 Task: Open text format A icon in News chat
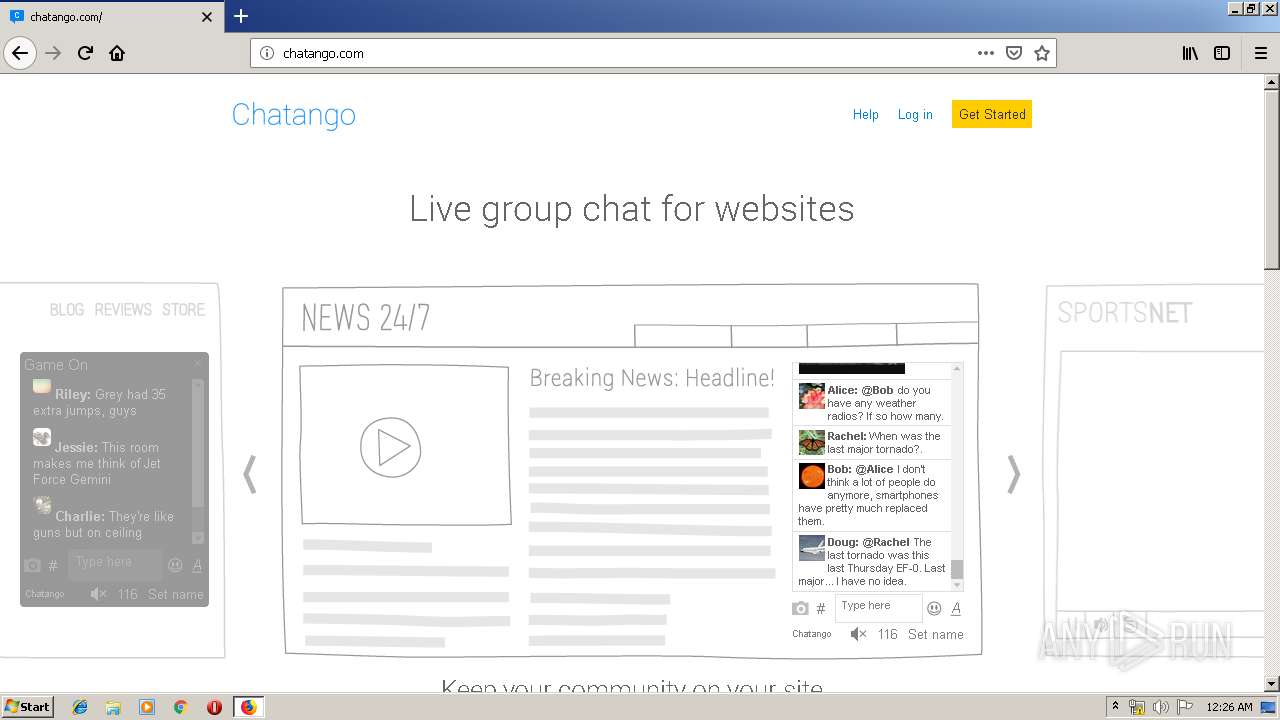(x=956, y=608)
